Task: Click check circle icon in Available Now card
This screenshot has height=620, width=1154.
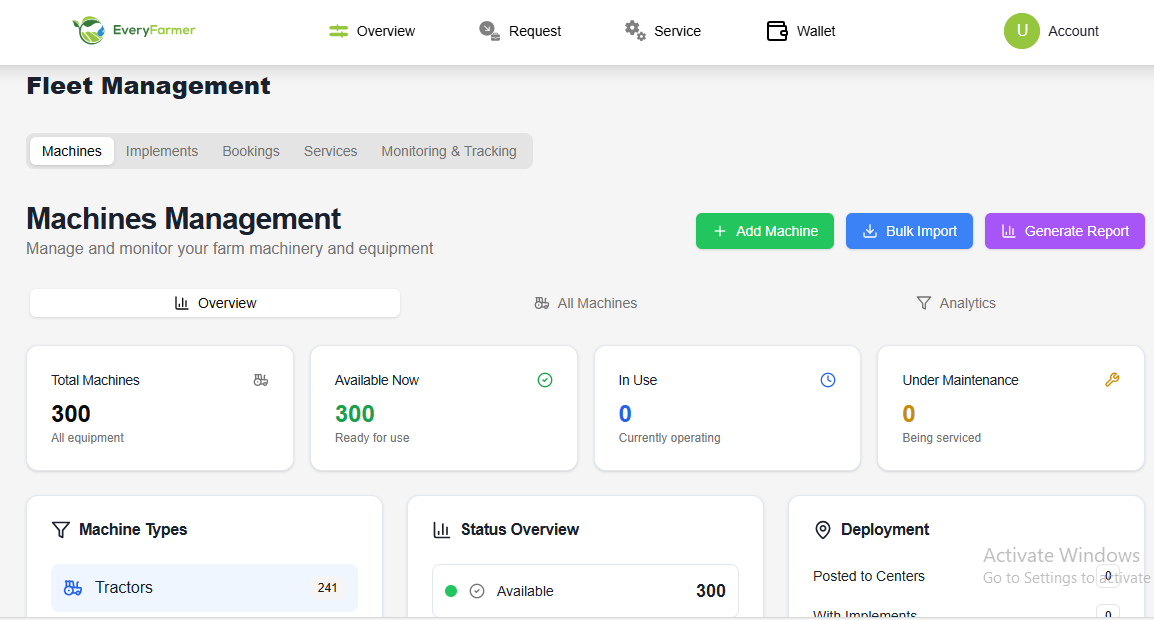Action: 545,380
